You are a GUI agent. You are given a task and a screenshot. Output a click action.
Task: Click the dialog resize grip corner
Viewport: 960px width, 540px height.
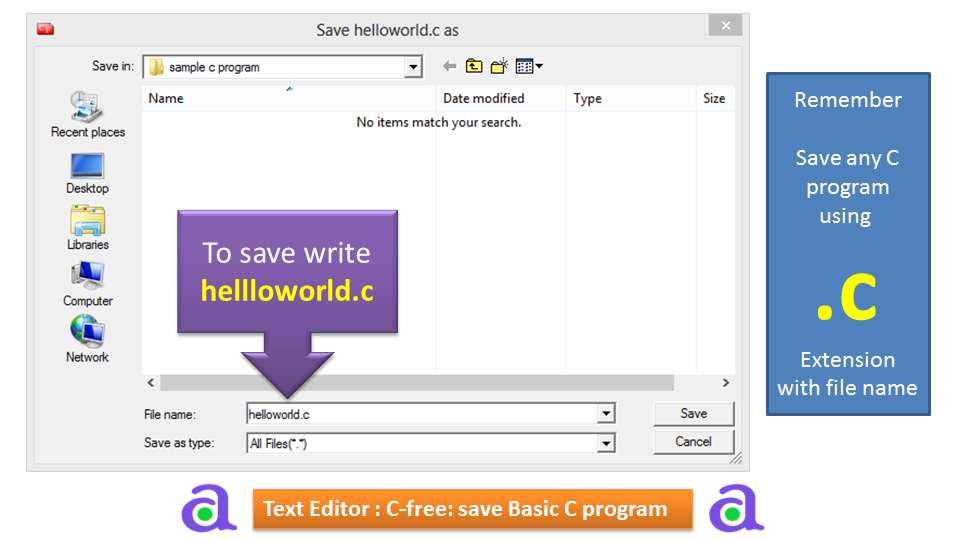coord(736,458)
